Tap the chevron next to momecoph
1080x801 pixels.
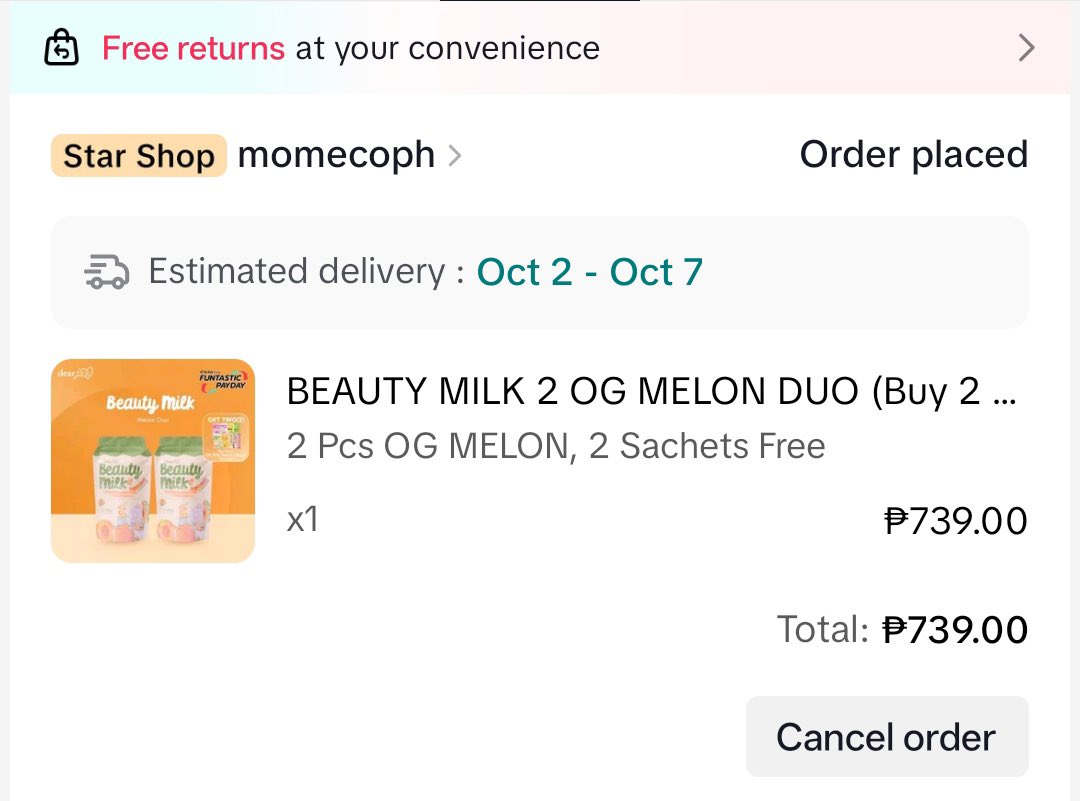click(x=455, y=156)
